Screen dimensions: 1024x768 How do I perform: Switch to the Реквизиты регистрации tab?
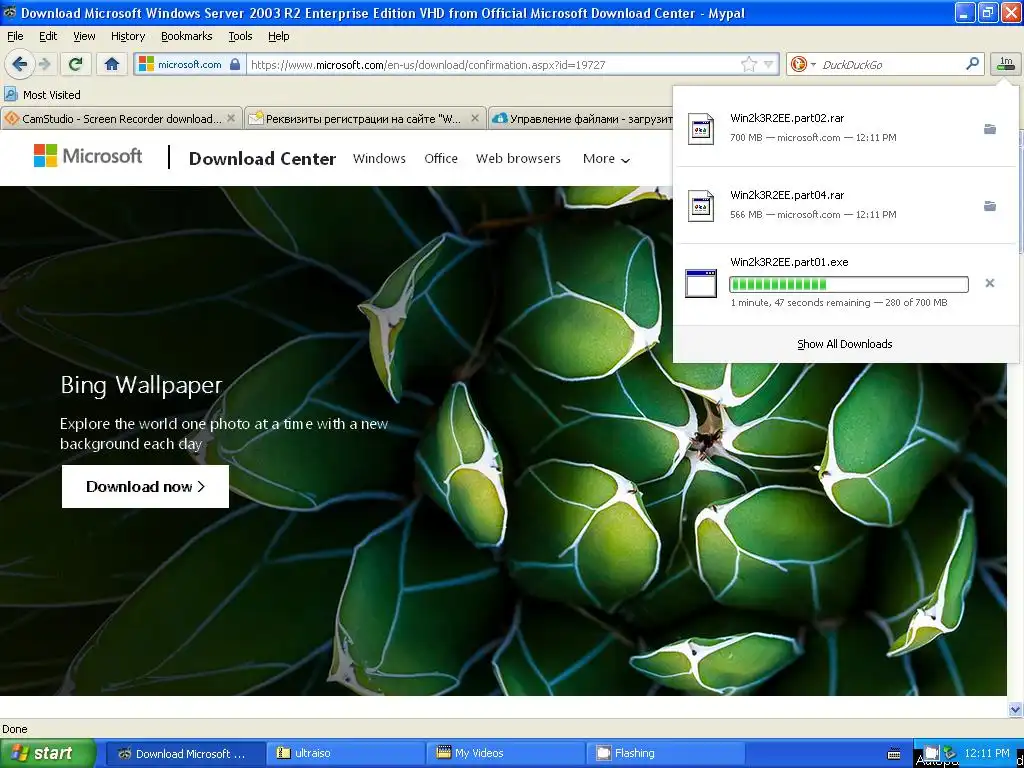(x=364, y=119)
